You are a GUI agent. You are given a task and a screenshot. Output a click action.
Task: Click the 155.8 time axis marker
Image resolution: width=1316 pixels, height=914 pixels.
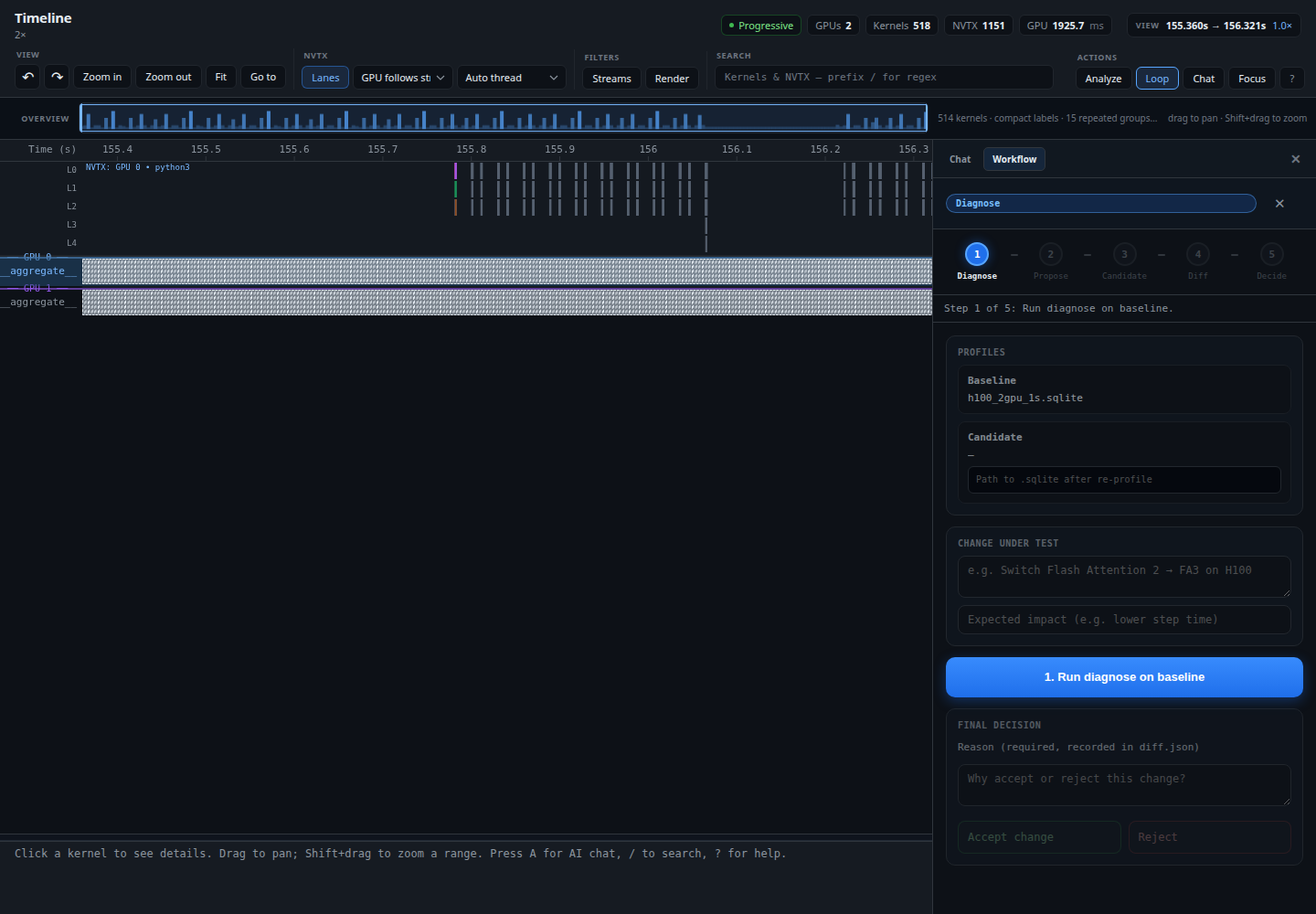tap(472, 149)
